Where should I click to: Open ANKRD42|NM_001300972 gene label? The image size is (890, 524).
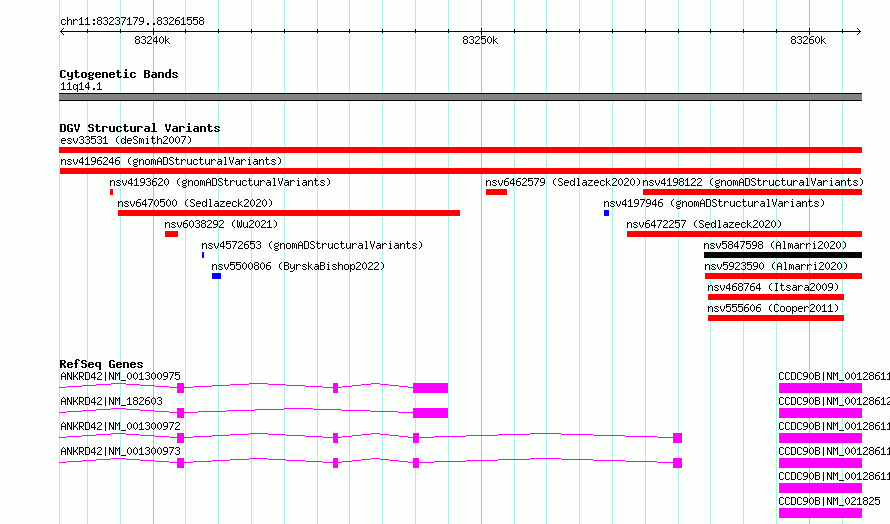click(x=120, y=426)
